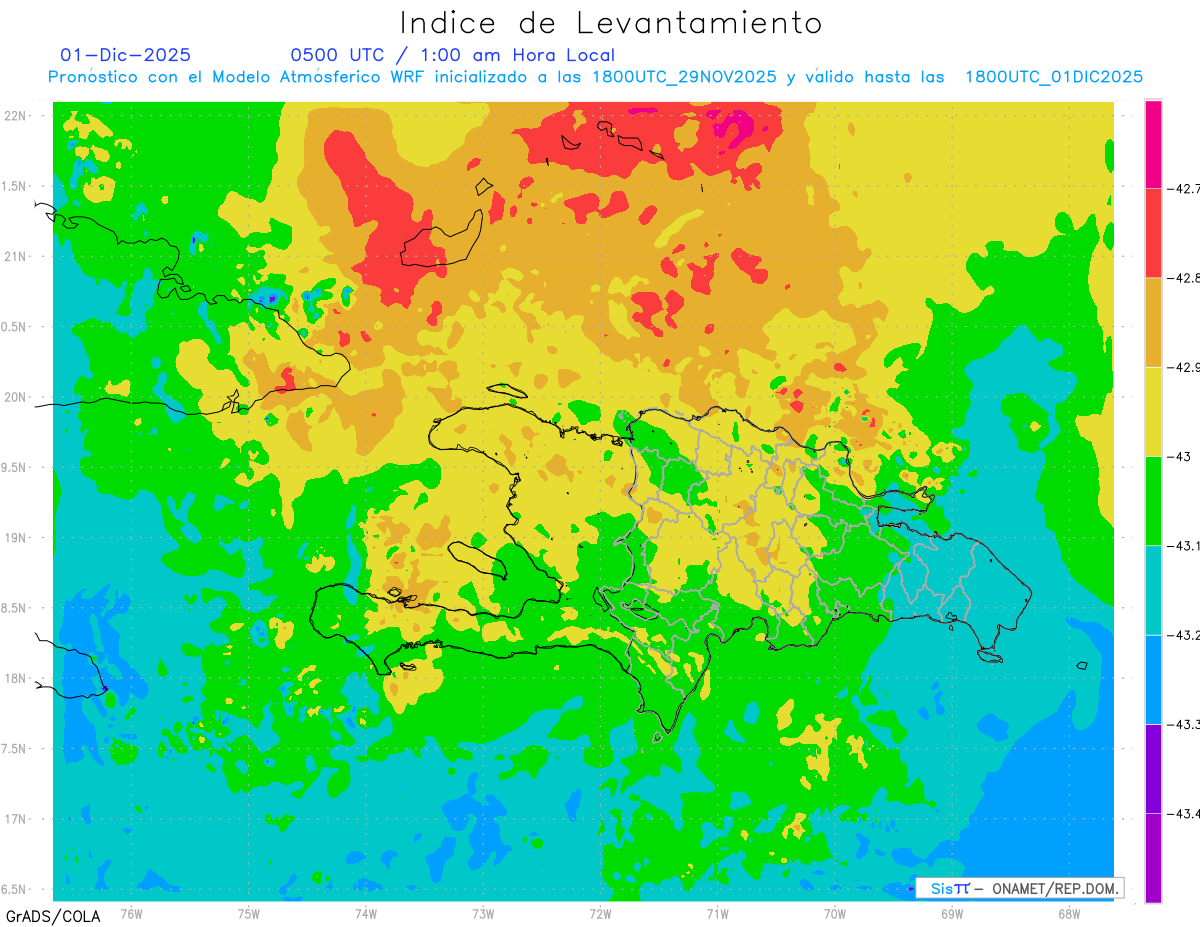1200x927 pixels.
Task: Pick the blue legend segment below -43.2
Action: point(1153,679)
